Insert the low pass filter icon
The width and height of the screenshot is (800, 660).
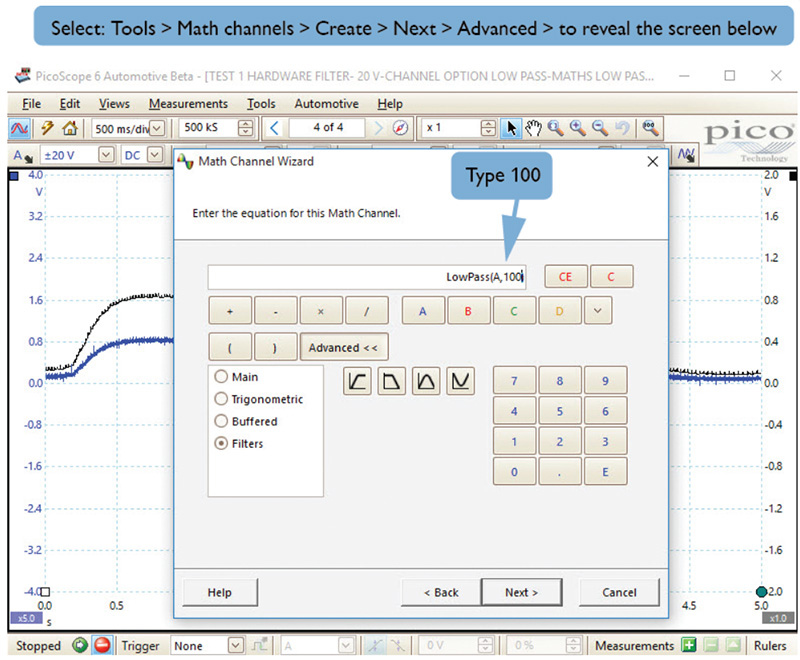(x=391, y=381)
